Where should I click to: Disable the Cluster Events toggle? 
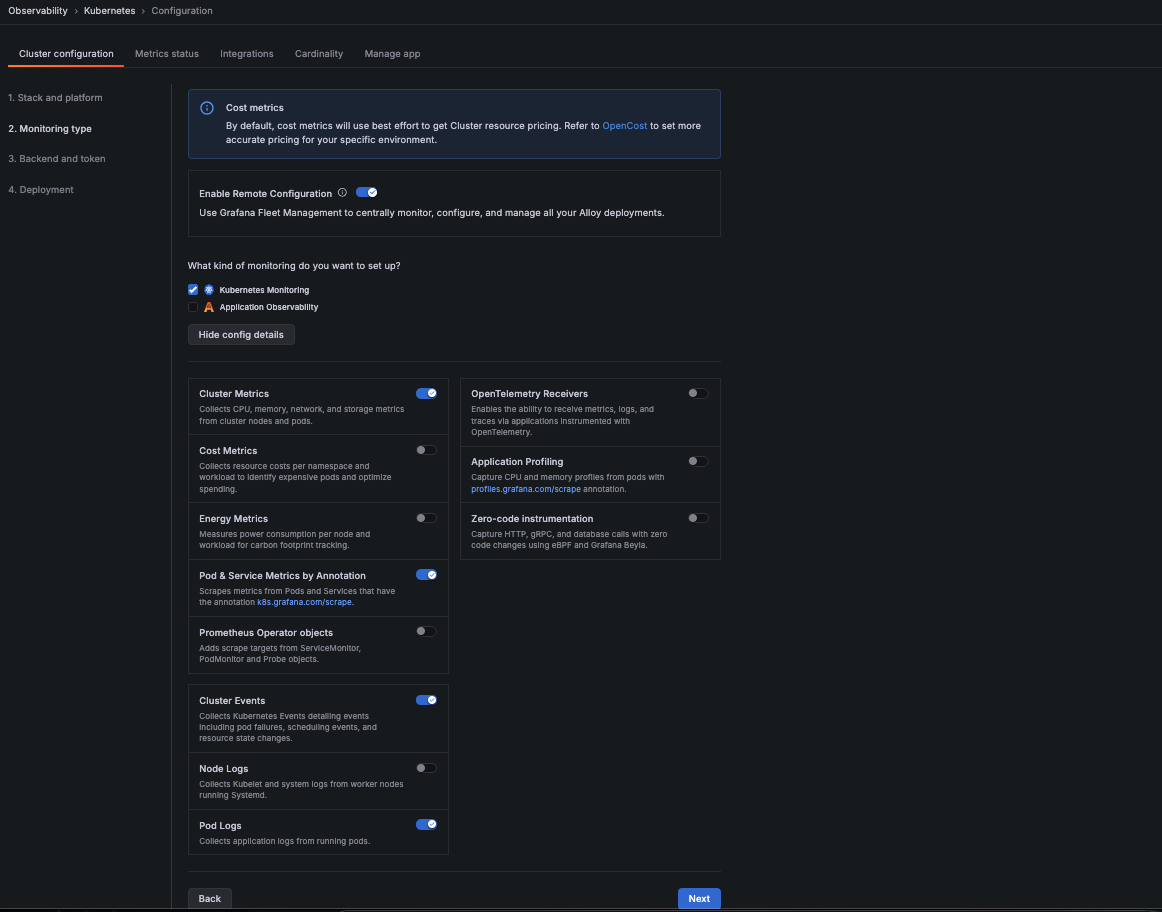tap(426, 700)
